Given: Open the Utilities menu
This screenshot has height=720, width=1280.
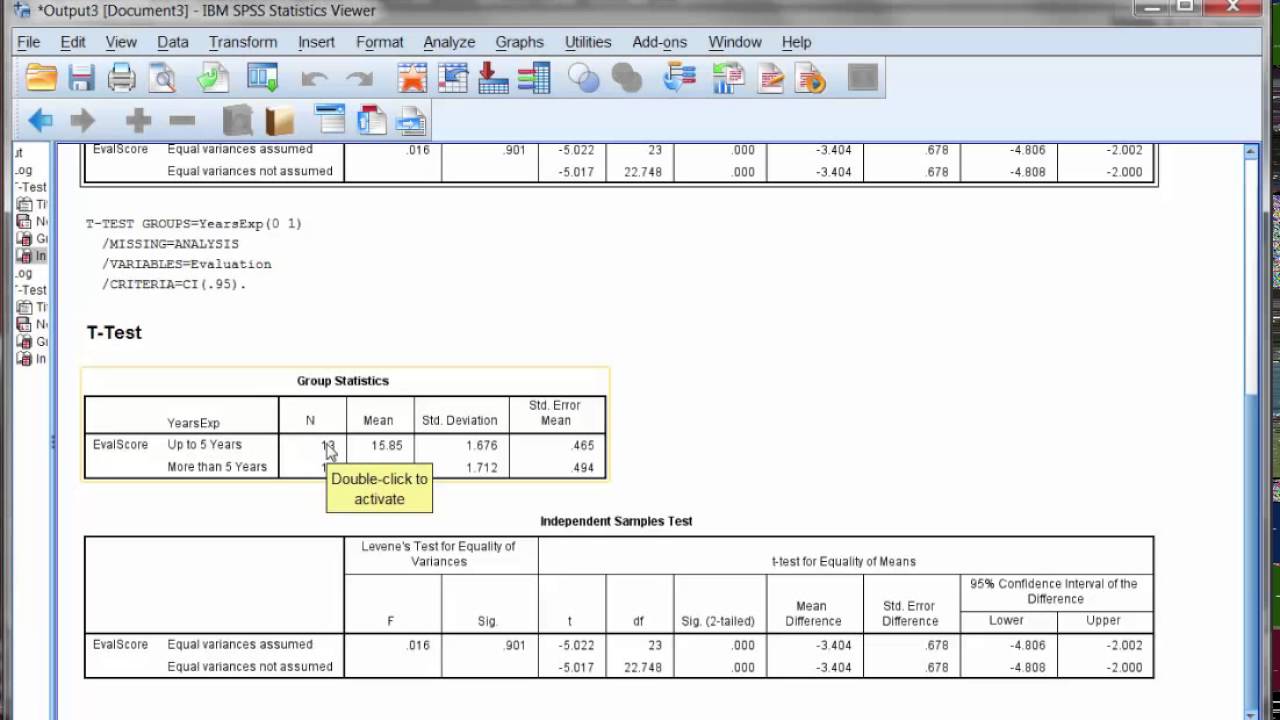Looking at the screenshot, I should click(x=588, y=42).
